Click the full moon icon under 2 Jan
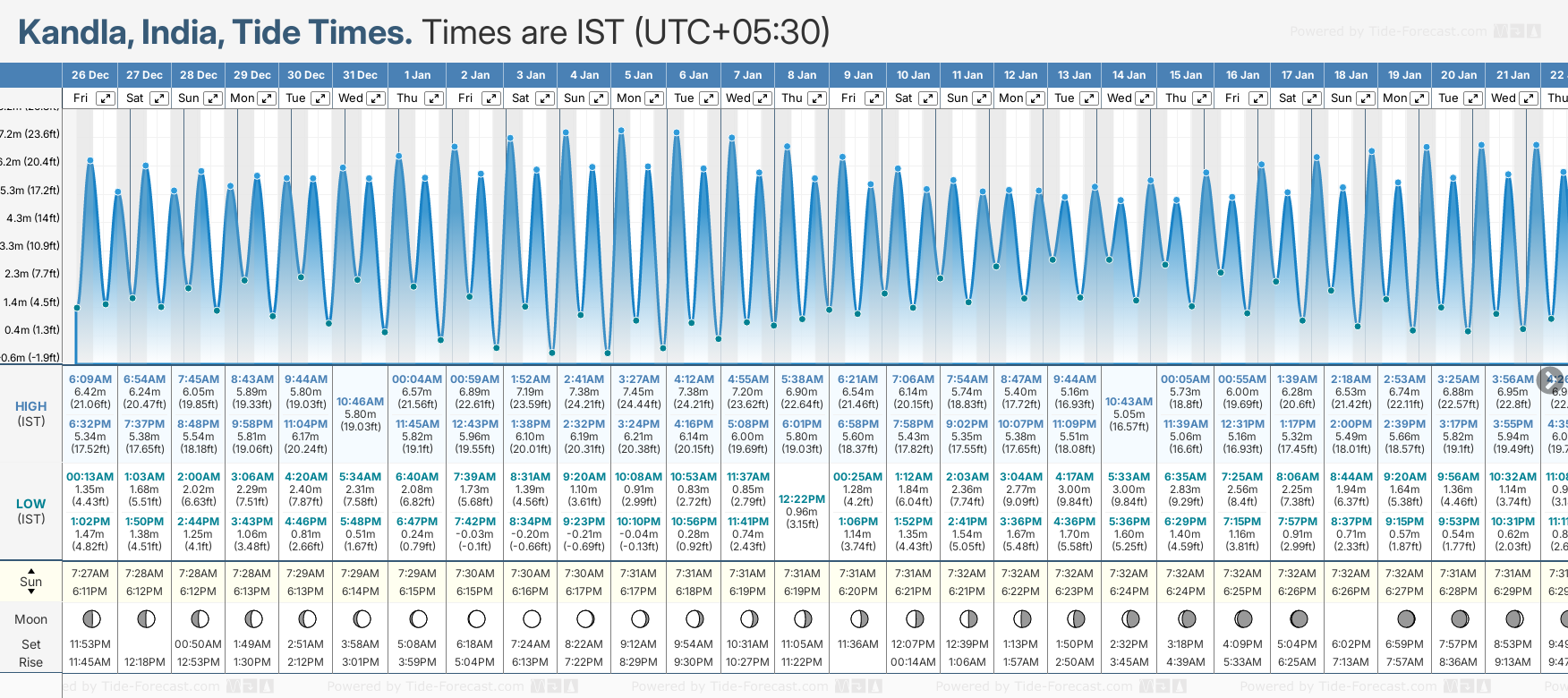 coord(476,618)
